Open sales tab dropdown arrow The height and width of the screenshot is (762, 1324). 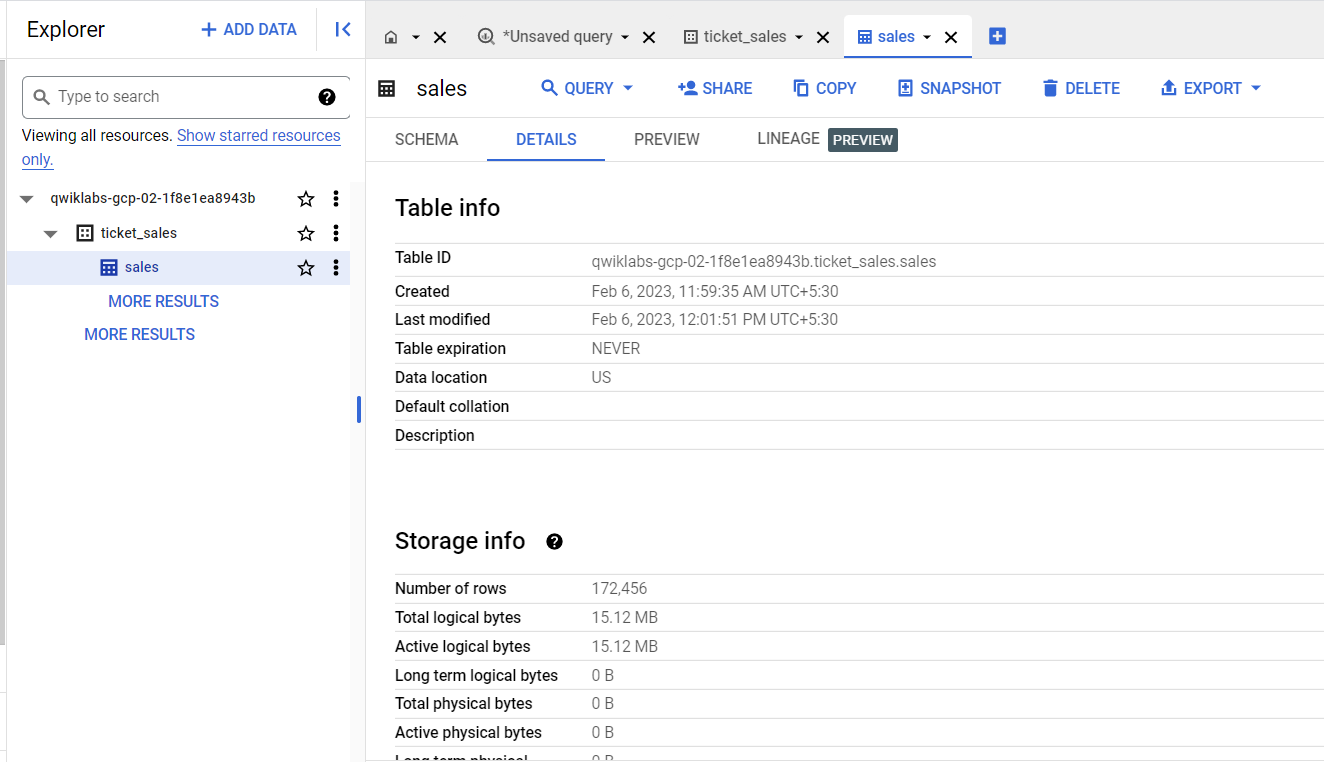pyautogui.click(x=927, y=37)
